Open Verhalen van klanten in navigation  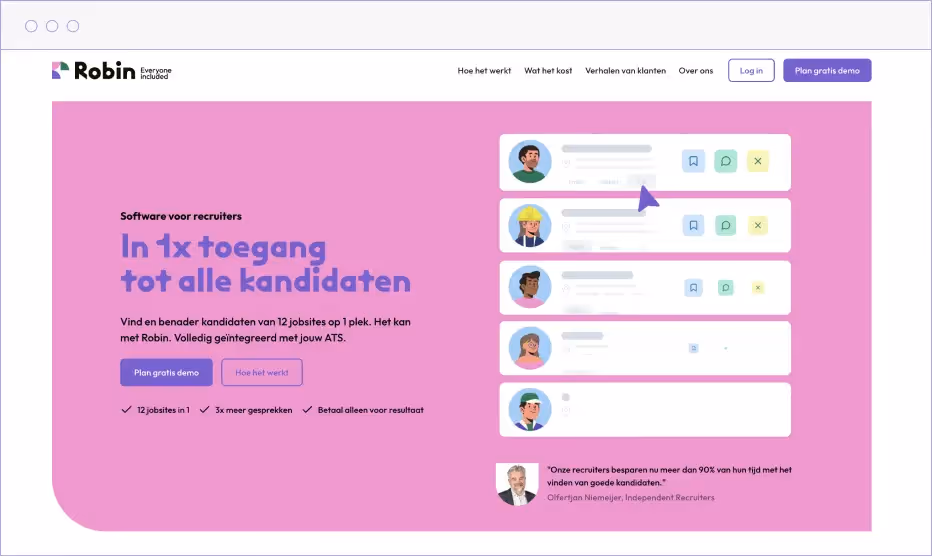(x=625, y=70)
